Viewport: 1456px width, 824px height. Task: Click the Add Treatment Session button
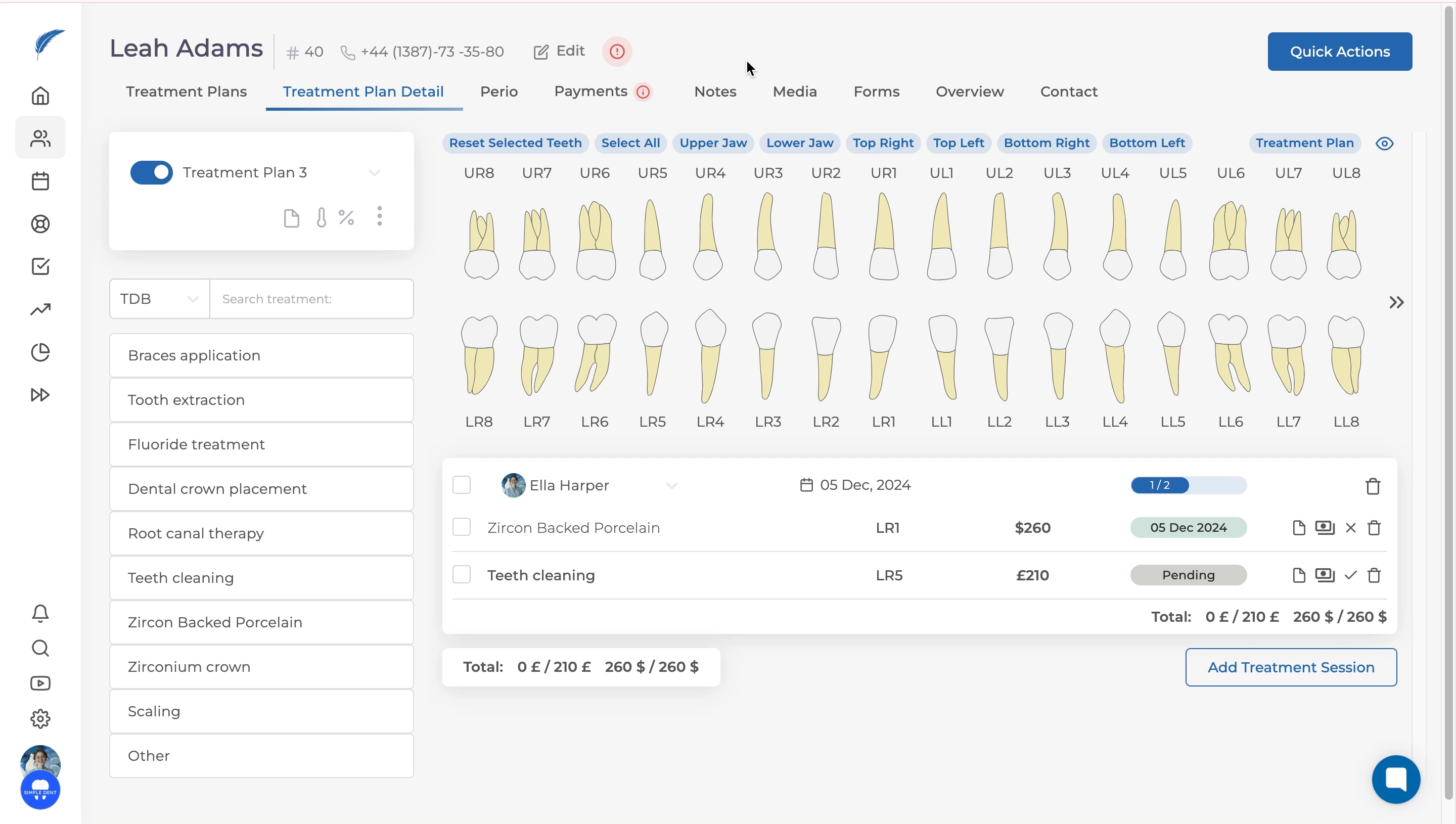point(1291,667)
